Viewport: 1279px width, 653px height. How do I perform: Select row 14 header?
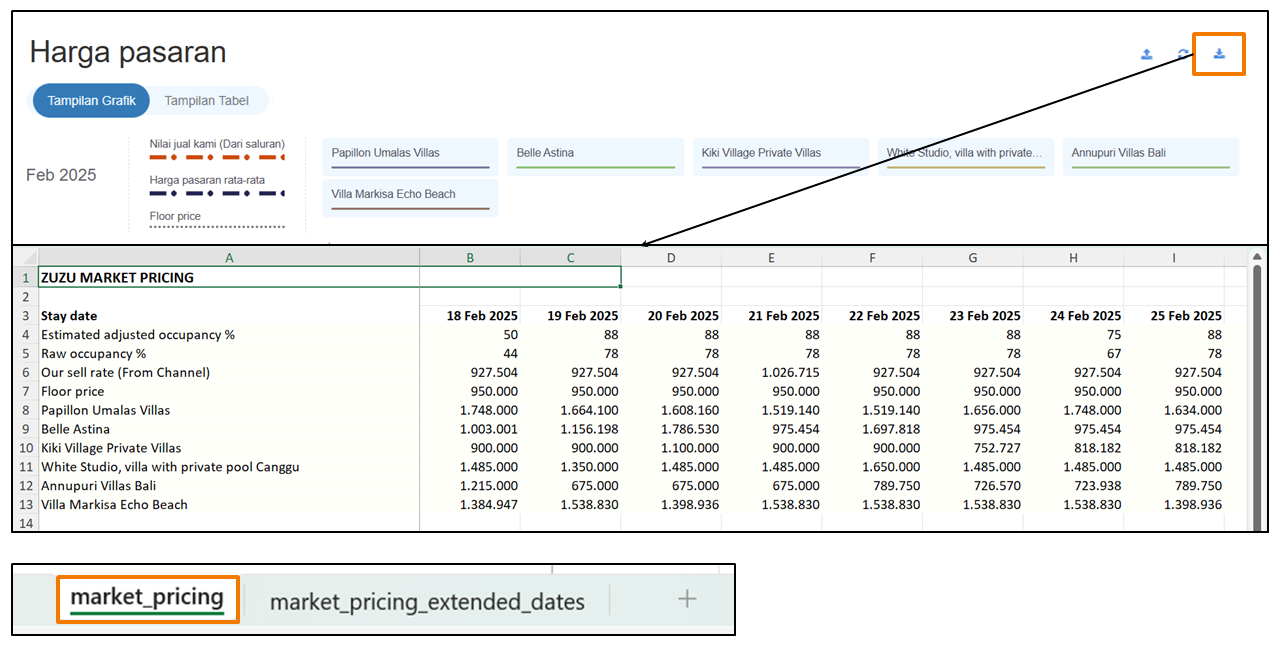coord(26,523)
